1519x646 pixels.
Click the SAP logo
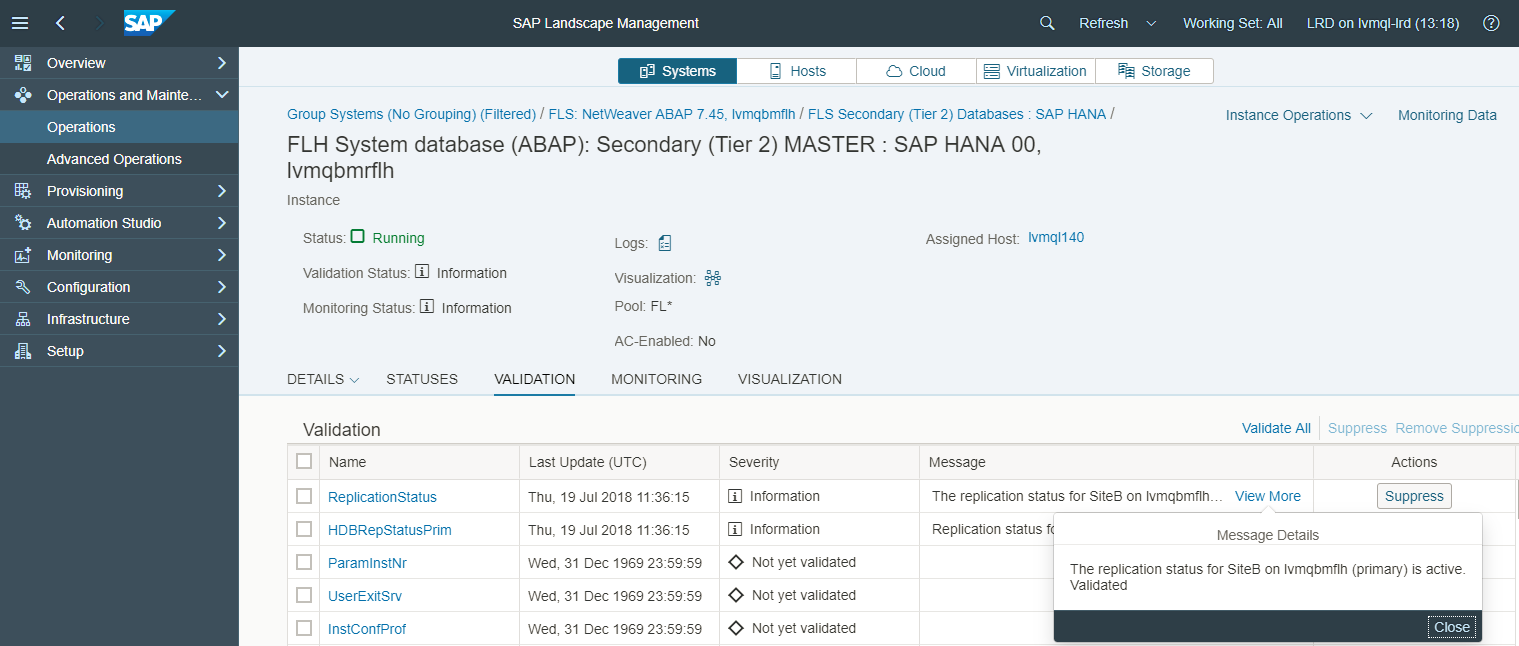tap(149, 23)
